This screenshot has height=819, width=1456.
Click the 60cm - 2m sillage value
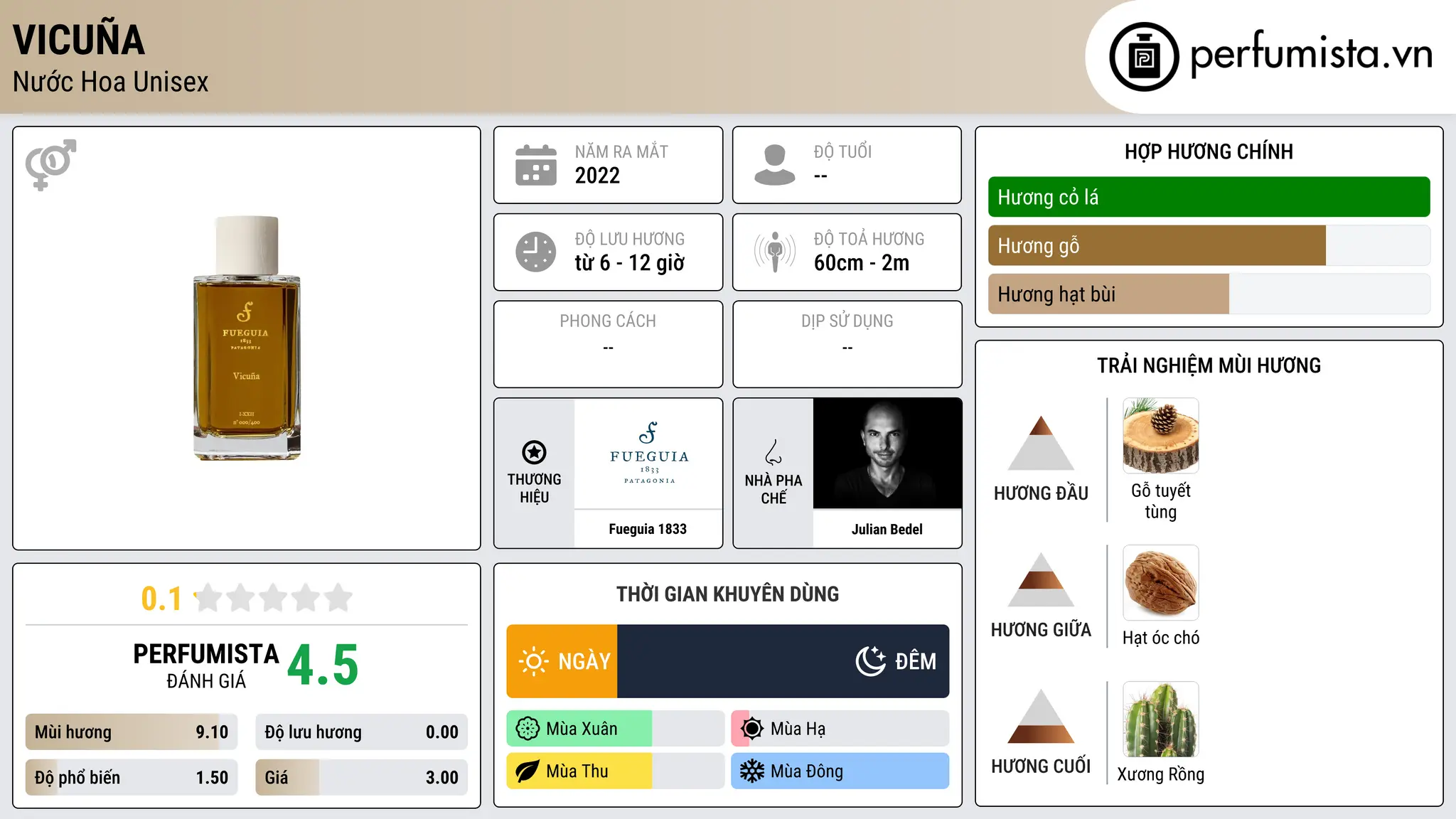coord(862,263)
